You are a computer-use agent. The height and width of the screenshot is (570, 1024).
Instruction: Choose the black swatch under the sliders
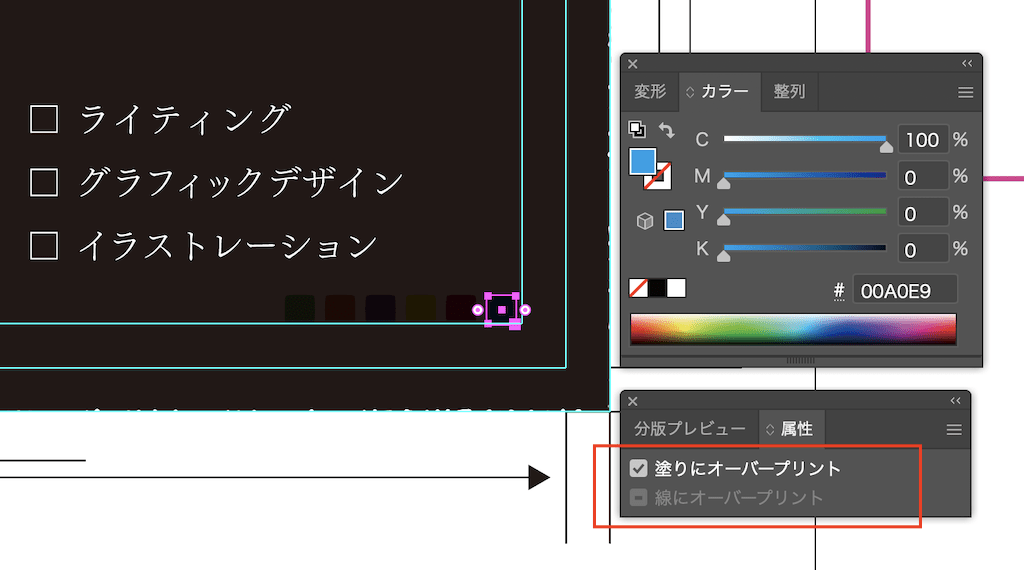tap(657, 288)
